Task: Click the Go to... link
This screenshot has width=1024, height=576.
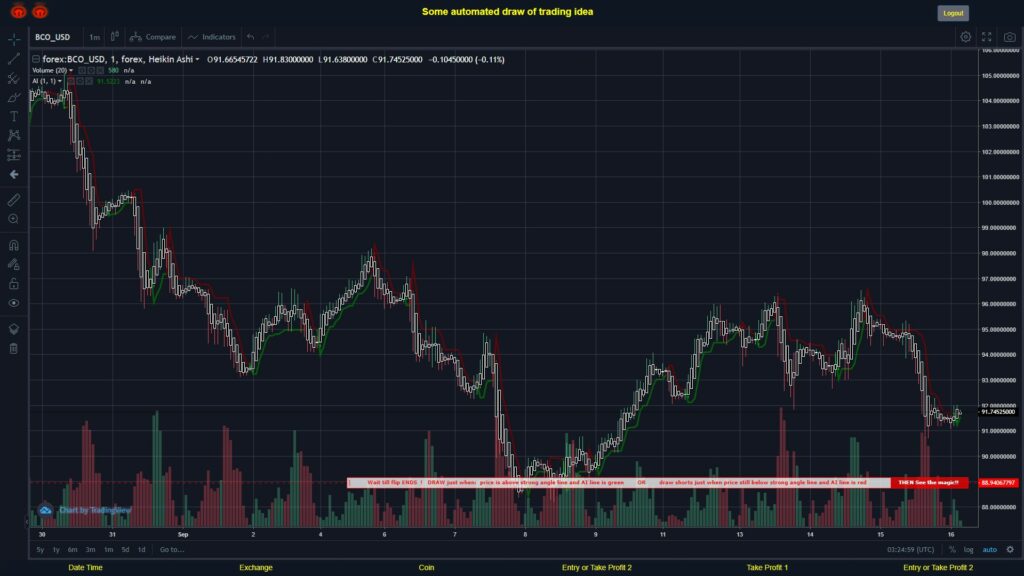Action: pyautogui.click(x=172, y=549)
